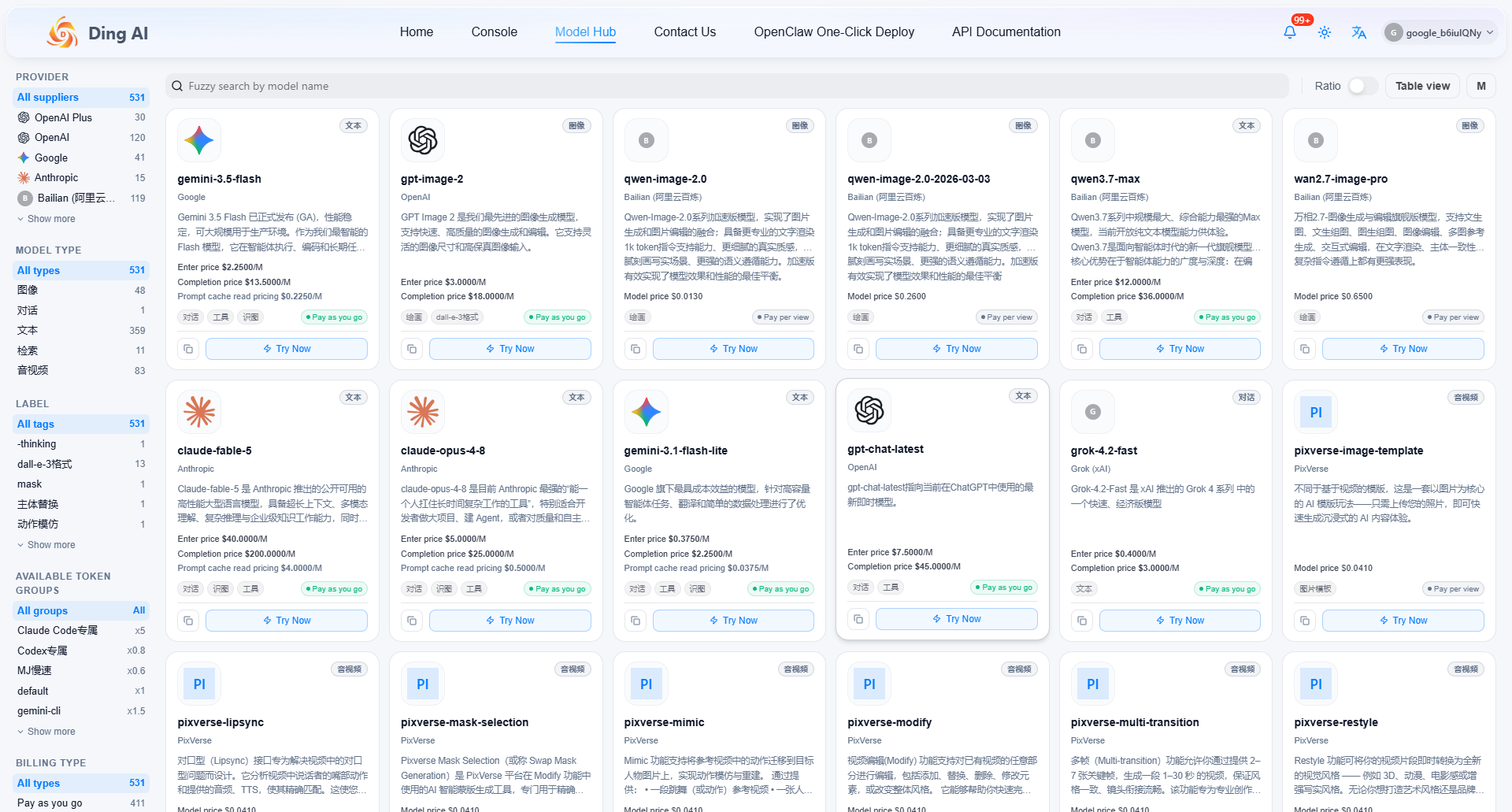Image resolution: width=1512 pixels, height=812 pixels.
Task: Copy the claude-fable-5 model name
Action: click(188, 621)
